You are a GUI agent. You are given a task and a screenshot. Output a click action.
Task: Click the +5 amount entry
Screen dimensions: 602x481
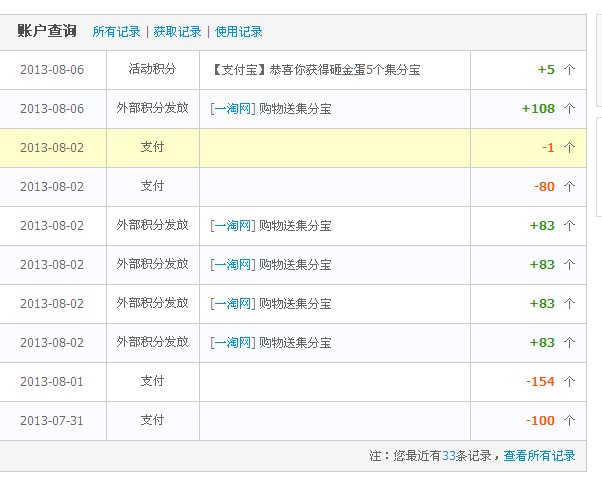coord(546,70)
